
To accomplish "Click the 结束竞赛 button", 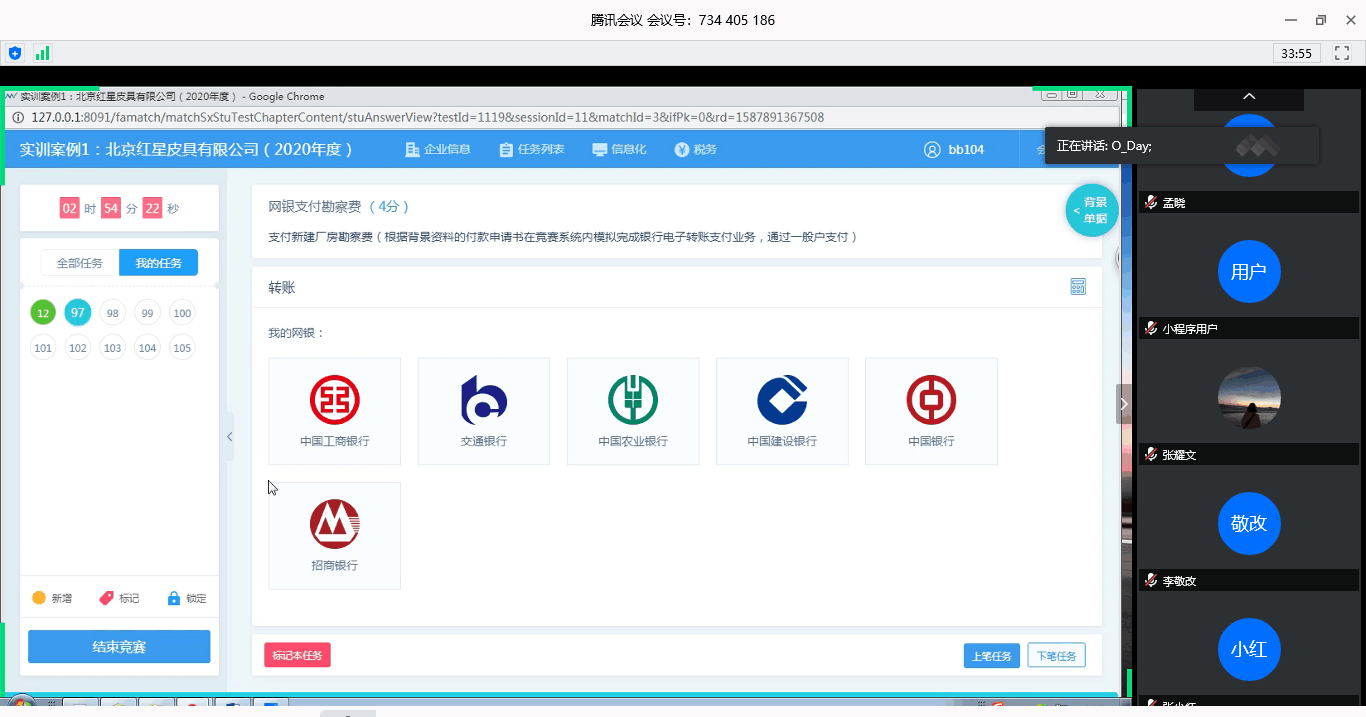I will click(119, 647).
